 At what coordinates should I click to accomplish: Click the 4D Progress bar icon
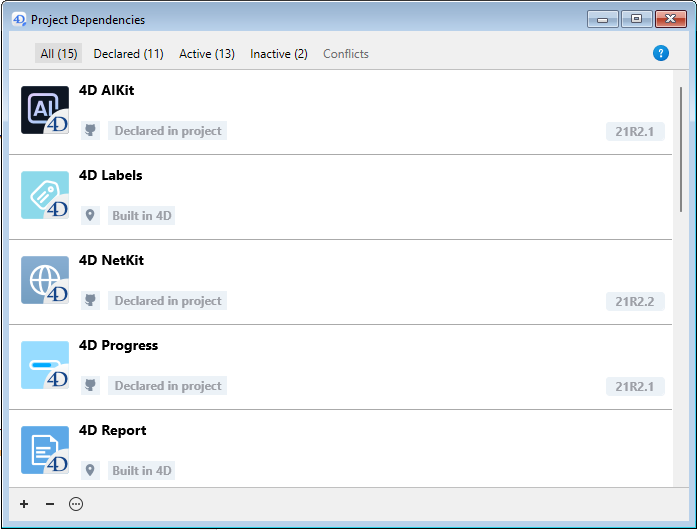coord(45,365)
